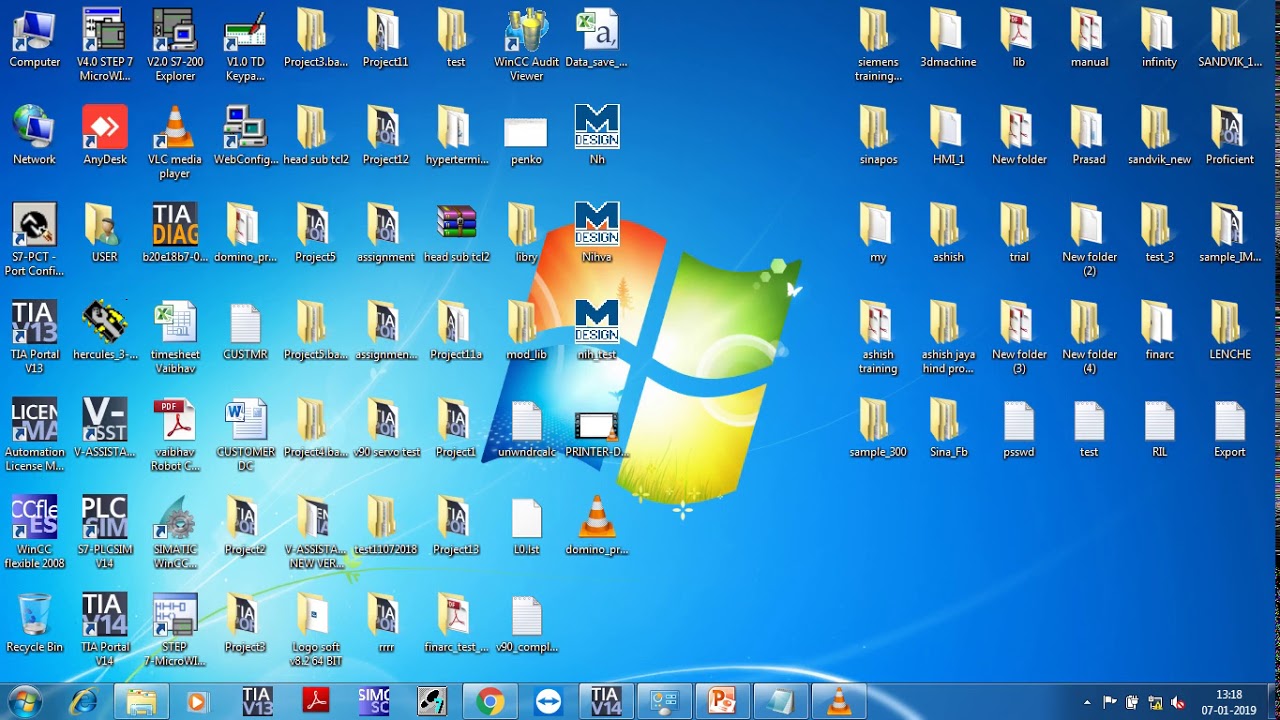Select the Nihva M Design icon
The width and height of the screenshot is (1280, 720).
[x=597, y=233]
